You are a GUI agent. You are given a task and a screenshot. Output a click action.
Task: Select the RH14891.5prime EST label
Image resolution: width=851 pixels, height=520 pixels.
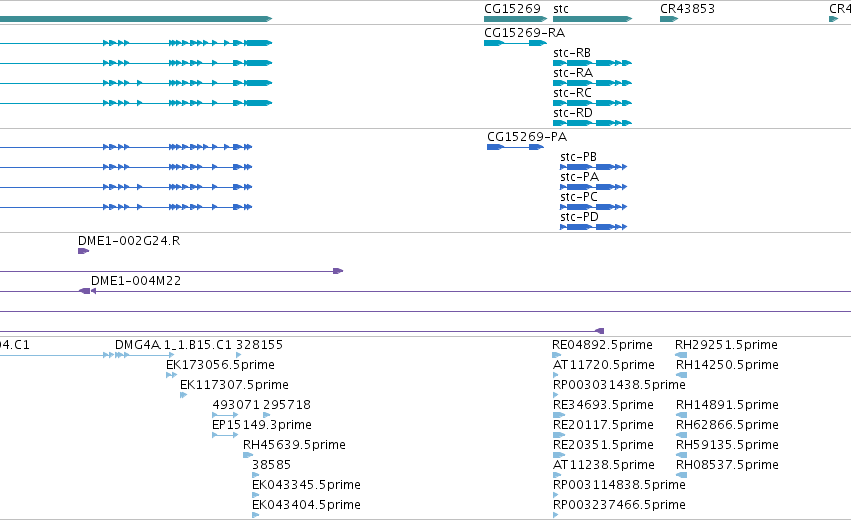[727, 405]
